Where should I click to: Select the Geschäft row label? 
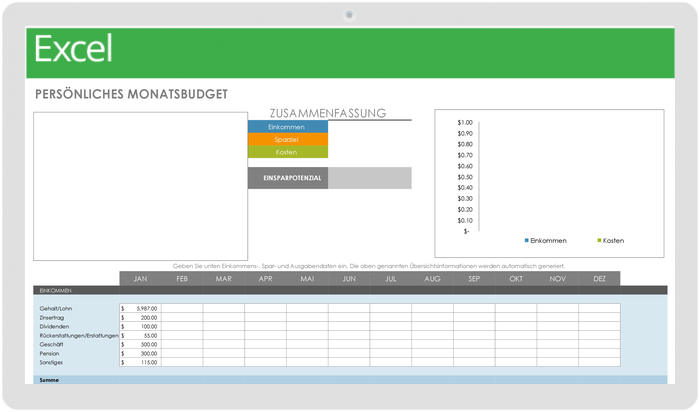tap(51, 344)
